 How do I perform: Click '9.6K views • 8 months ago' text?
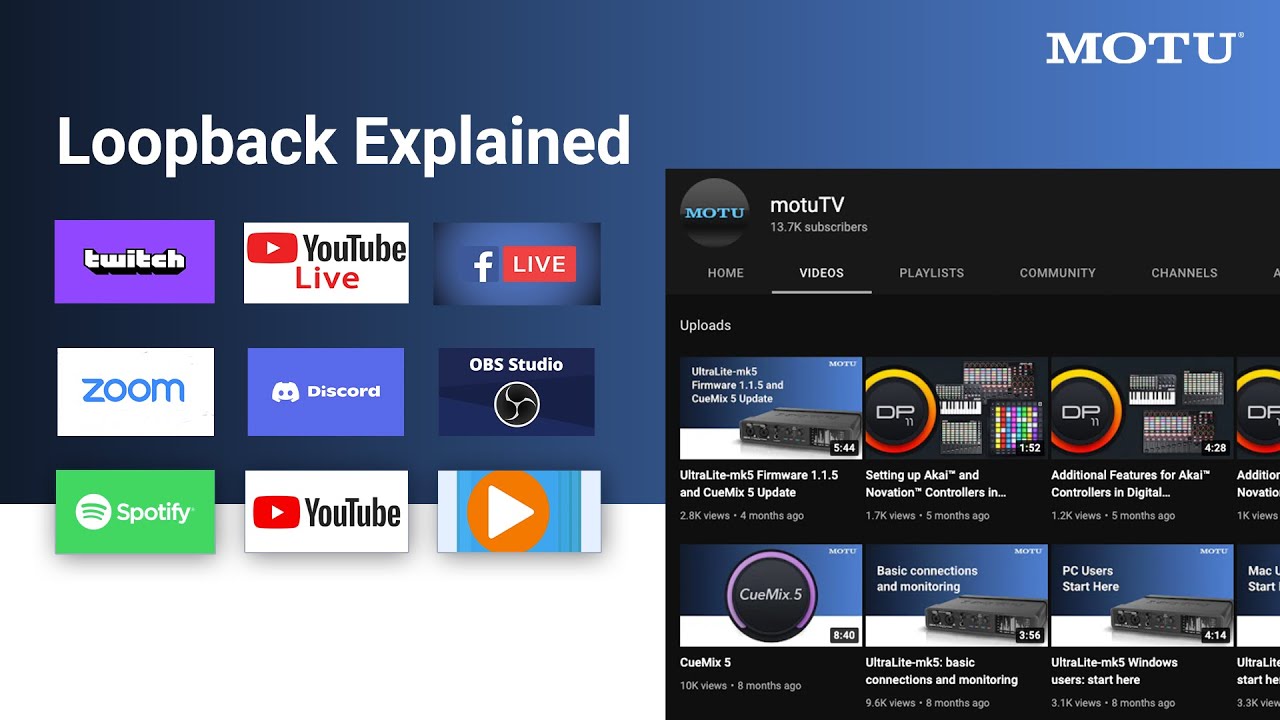[927, 703]
